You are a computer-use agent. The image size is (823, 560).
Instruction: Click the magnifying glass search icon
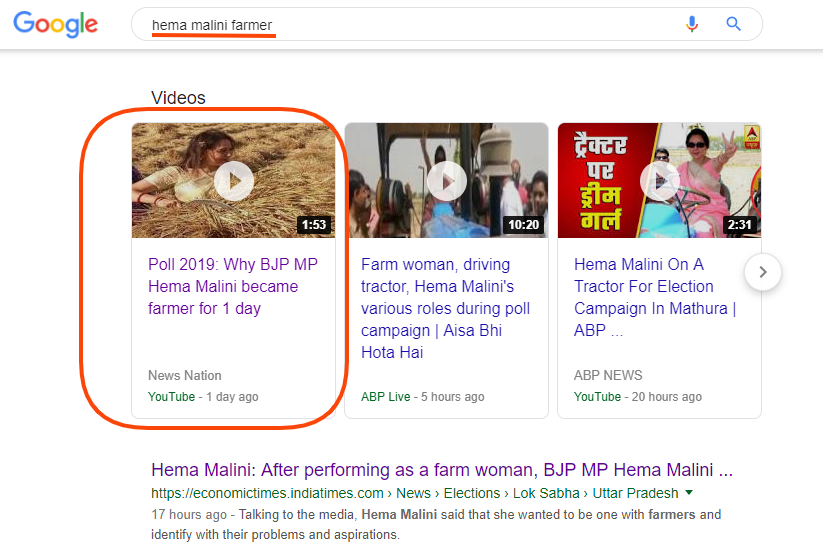[x=733, y=24]
